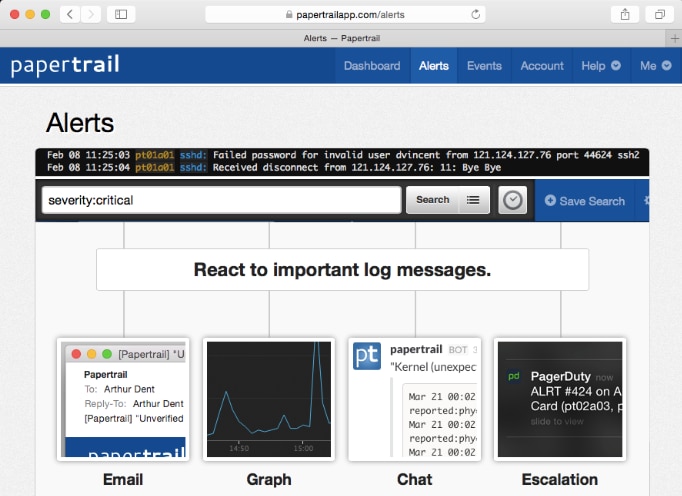Go back with Safari's back arrow

pos(70,14)
